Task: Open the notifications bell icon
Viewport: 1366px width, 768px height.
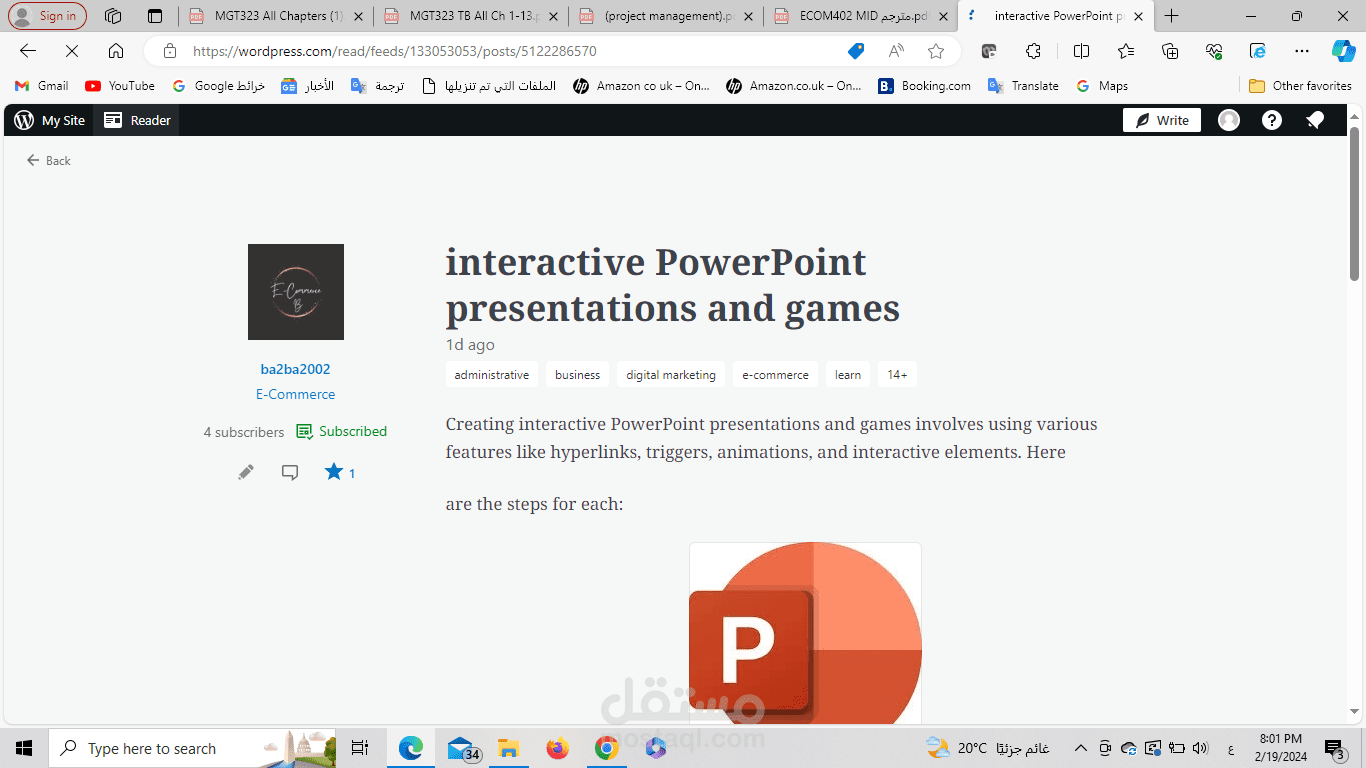Action: pos(1315,120)
